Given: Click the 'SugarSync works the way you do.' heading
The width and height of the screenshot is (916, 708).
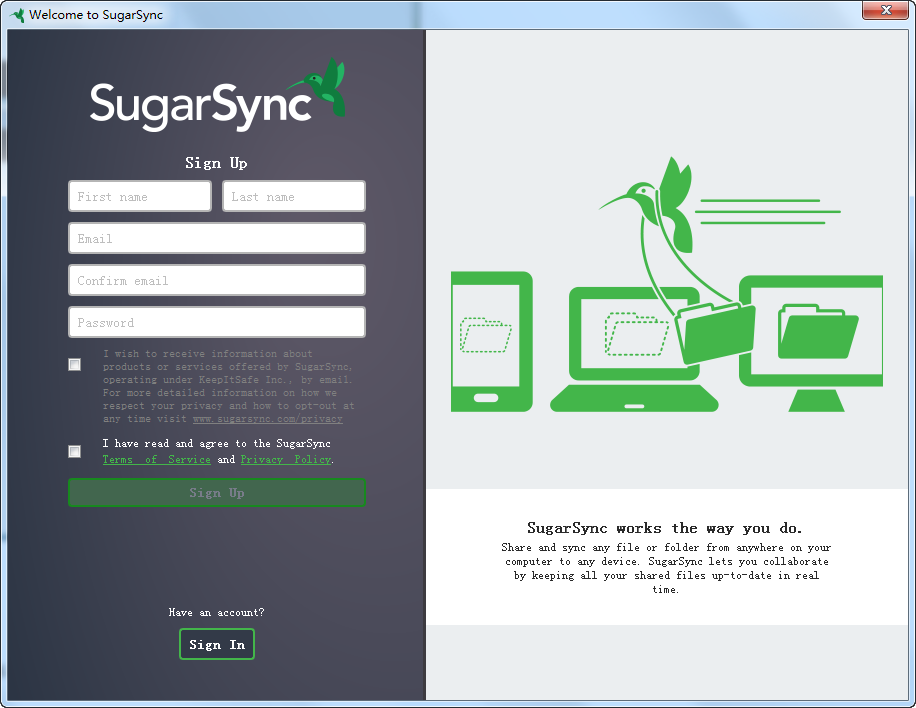Looking at the screenshot, I should pos(665,528).
